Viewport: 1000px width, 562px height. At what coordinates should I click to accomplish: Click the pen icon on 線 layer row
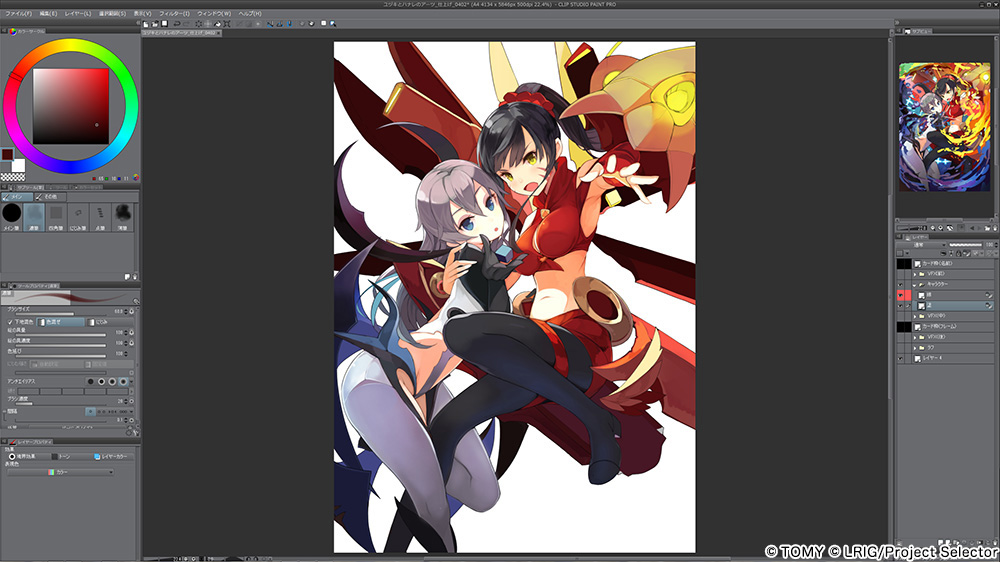989,295
